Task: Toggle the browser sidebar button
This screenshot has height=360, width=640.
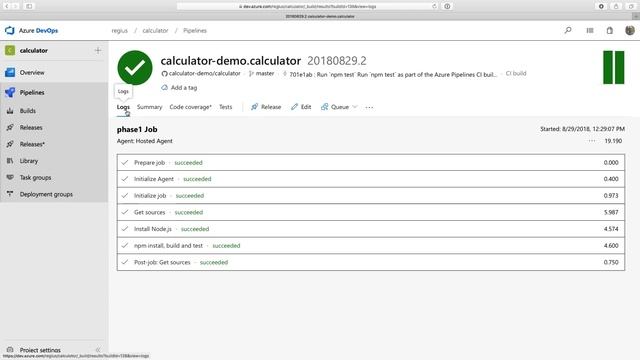Action: pos(29,7)
